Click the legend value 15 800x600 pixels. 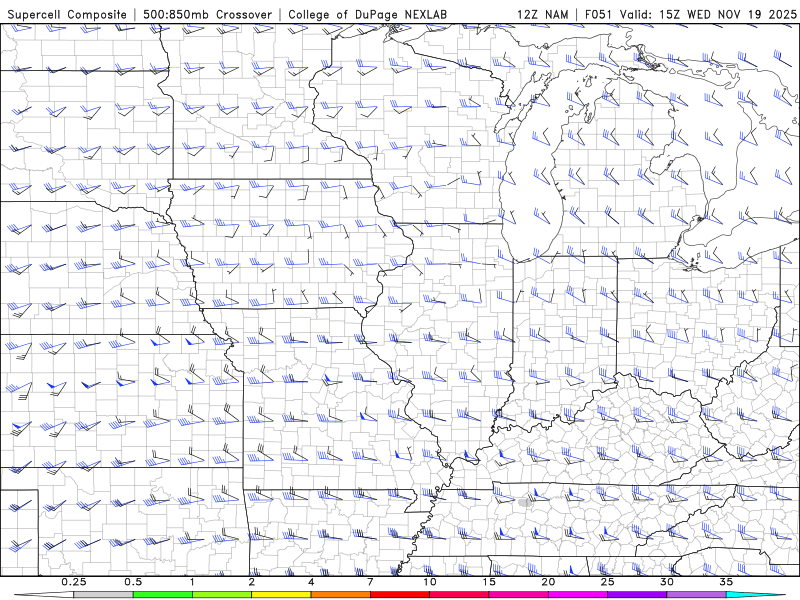489,582
